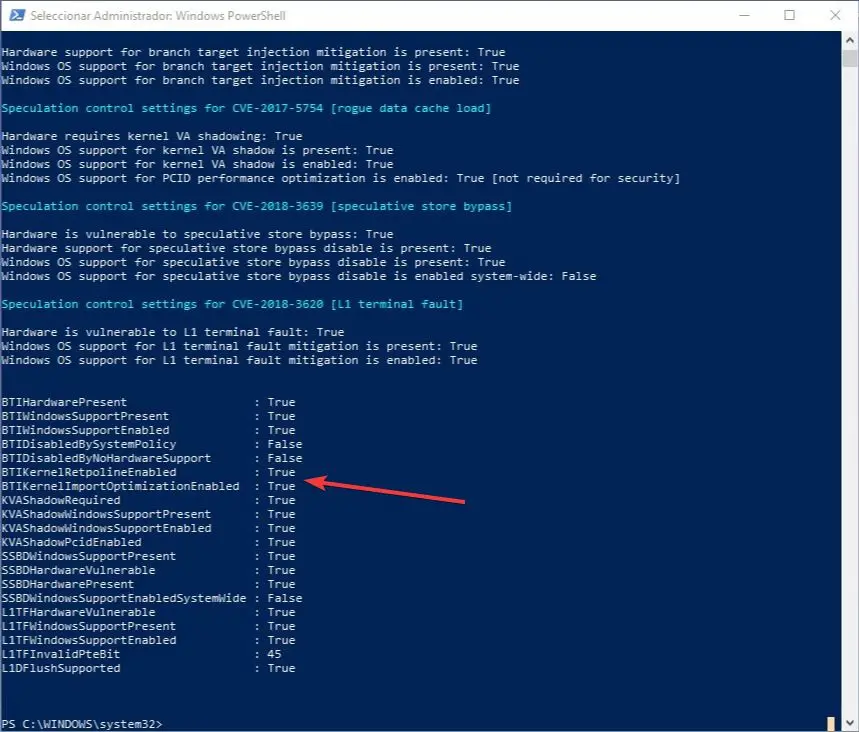Image resolution: width=859 pixels, height=732 pixels.
Task: Click the KVAShadowRequired row
Action: [x=148, y=500]
